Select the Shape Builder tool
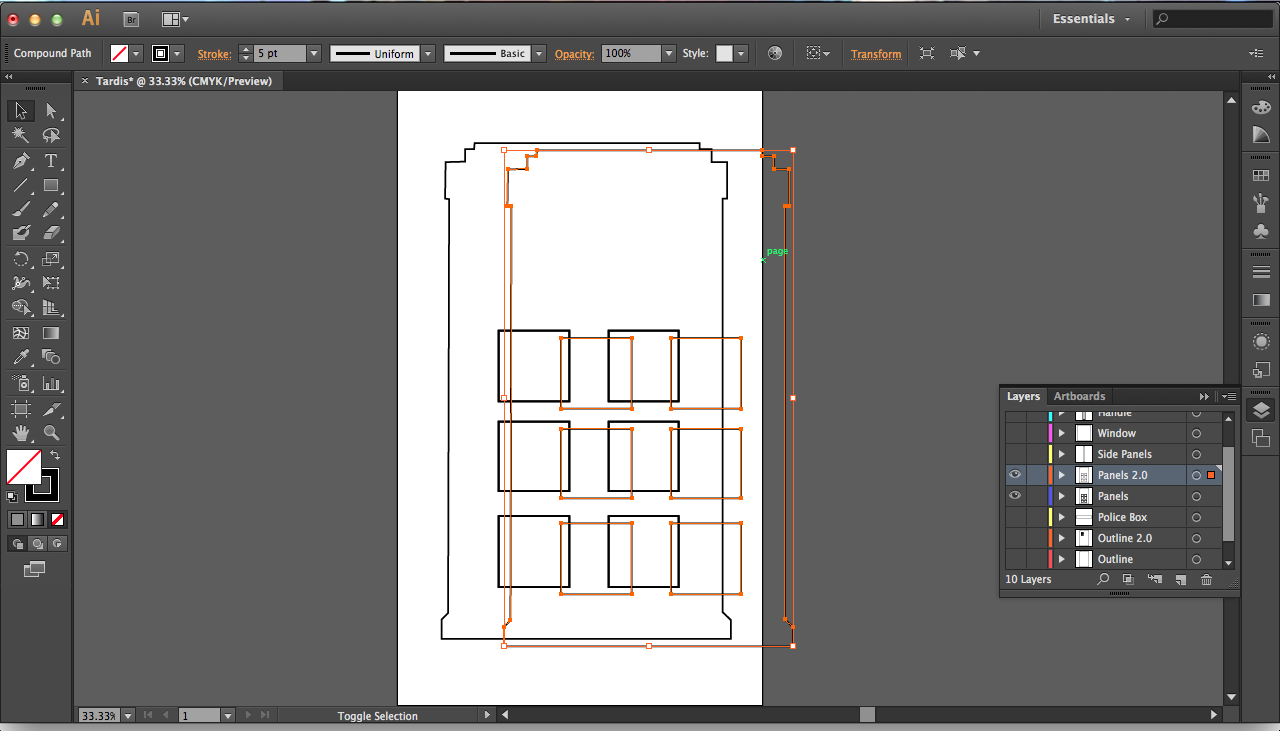This screenshot has height=731, width=1280. (x=21, y=307)
